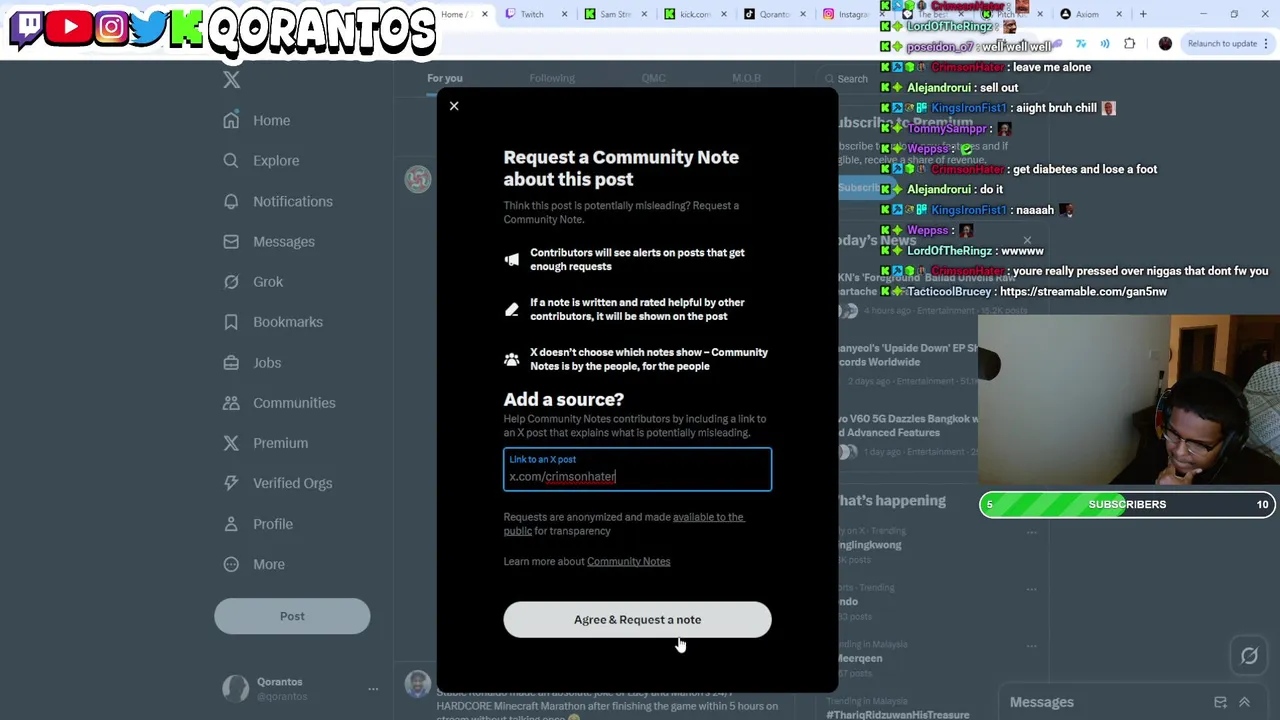The image size is (1280, 720).
Task: Click the Home house icon
Action: (231, 120)
